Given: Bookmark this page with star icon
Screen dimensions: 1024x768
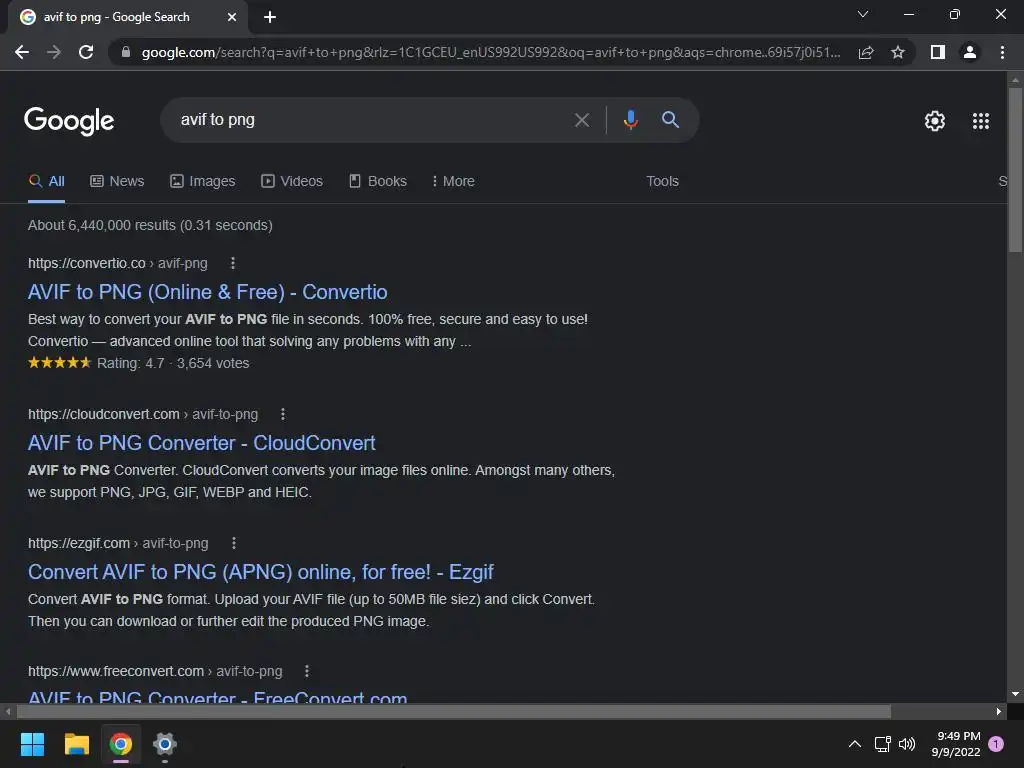Looking at the screenshot, I should pyautogui.click(x=898, y=52).
